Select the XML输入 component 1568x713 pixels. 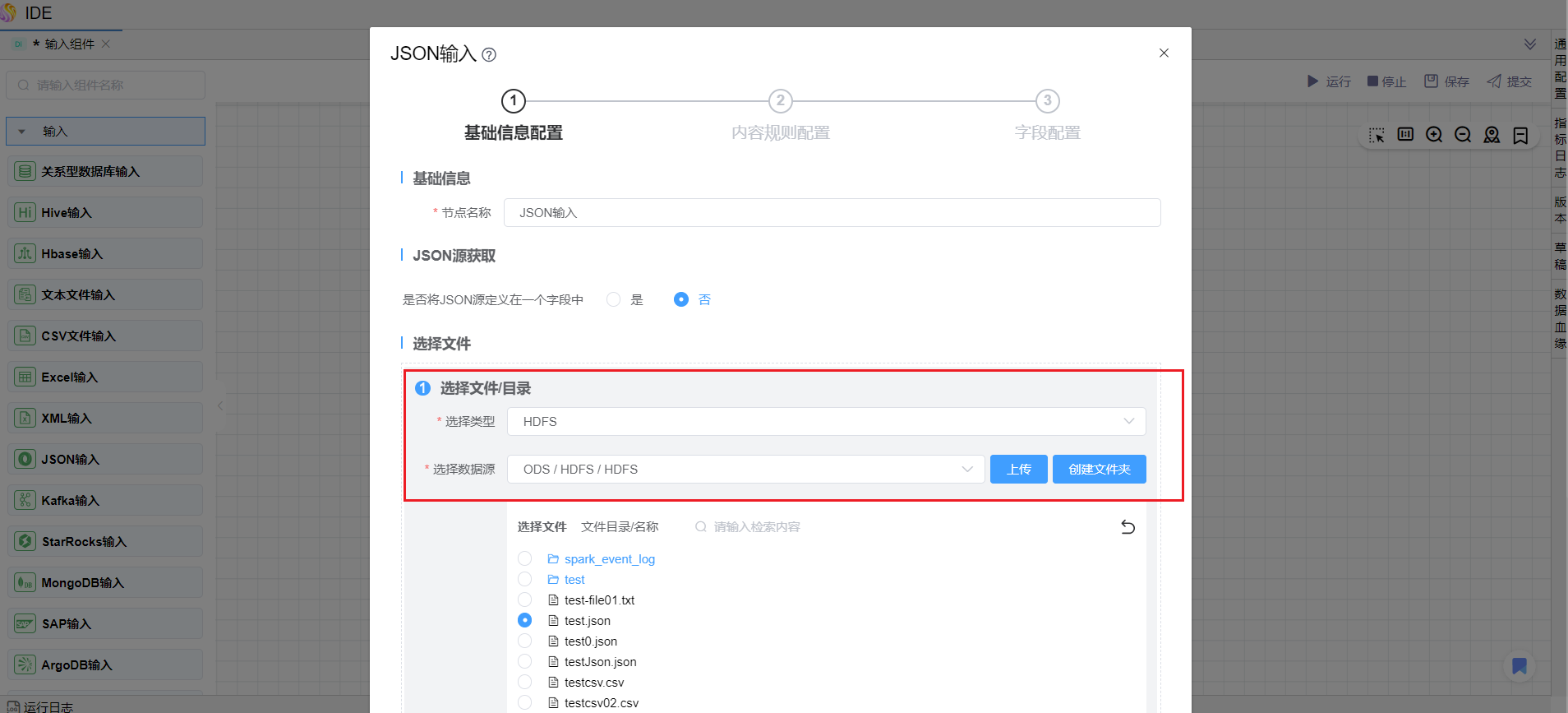coord(105,418)
